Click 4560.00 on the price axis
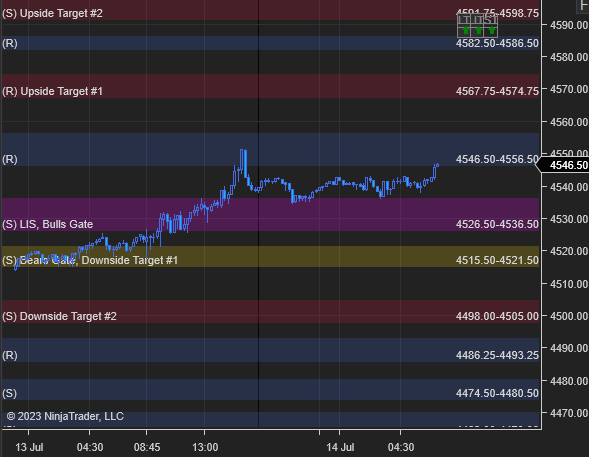 tap(569, 122)
